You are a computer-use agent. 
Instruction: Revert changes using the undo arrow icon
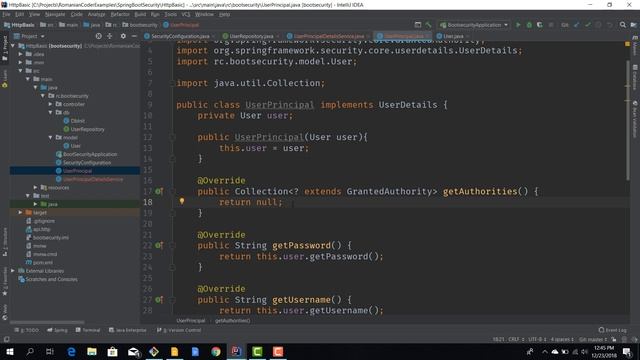point(610,25)
